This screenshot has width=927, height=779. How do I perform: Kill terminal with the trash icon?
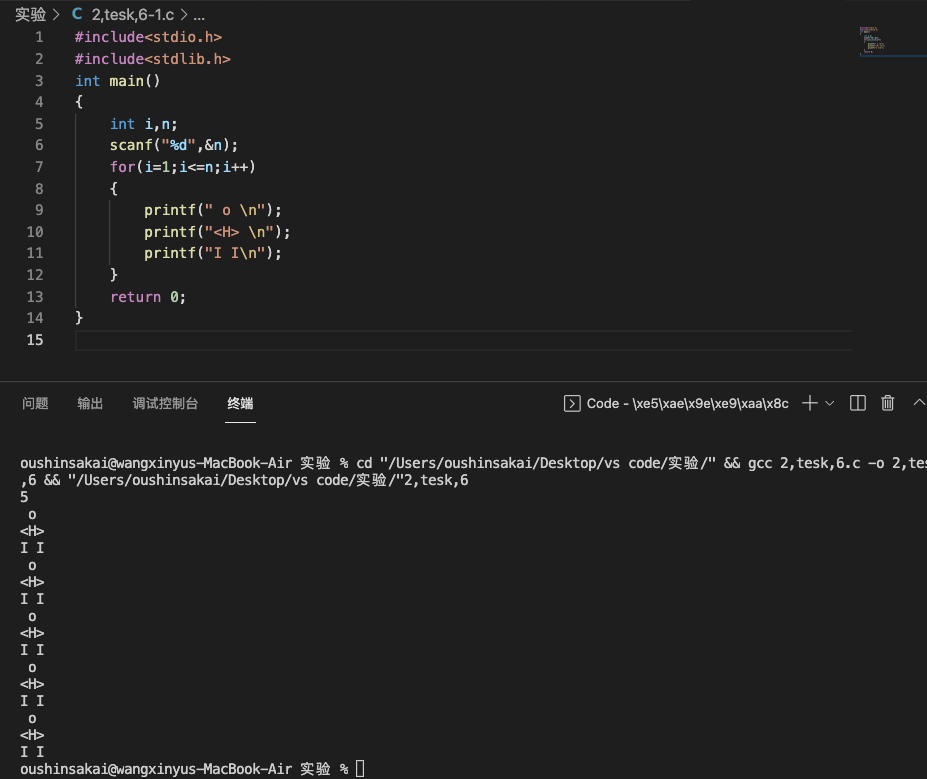point(887,403)
